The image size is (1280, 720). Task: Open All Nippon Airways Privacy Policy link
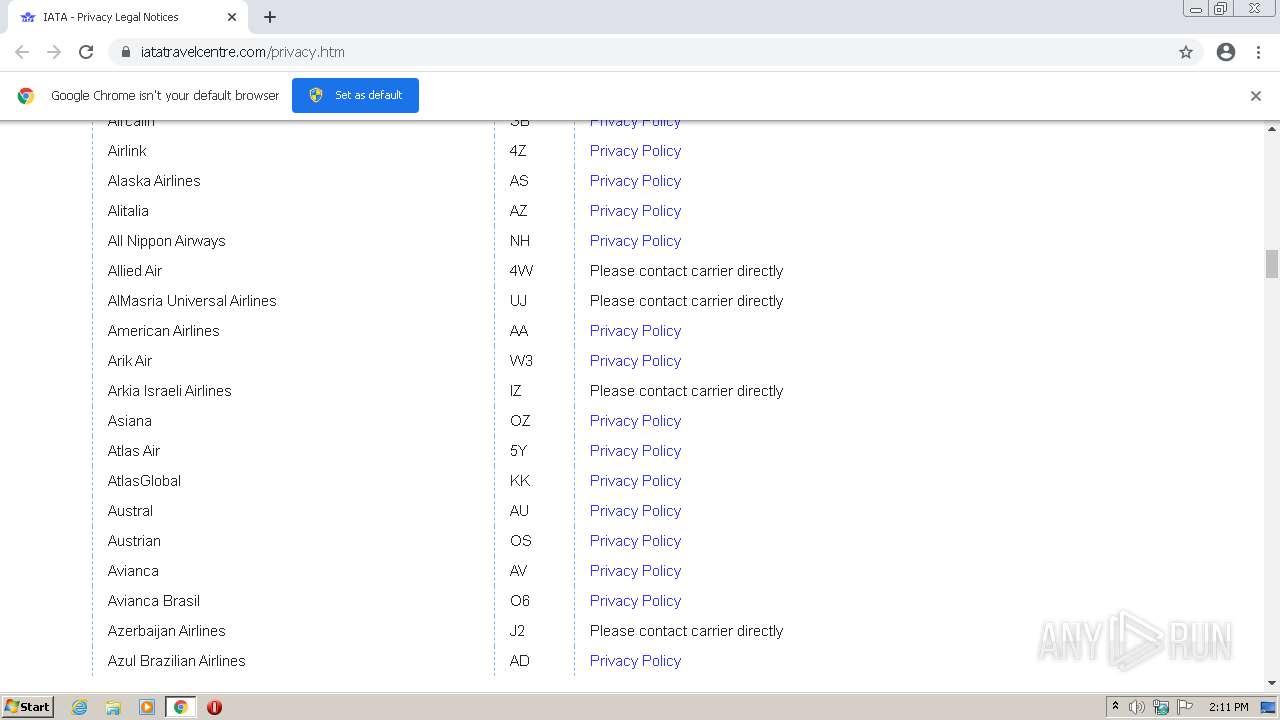(635, 241)
